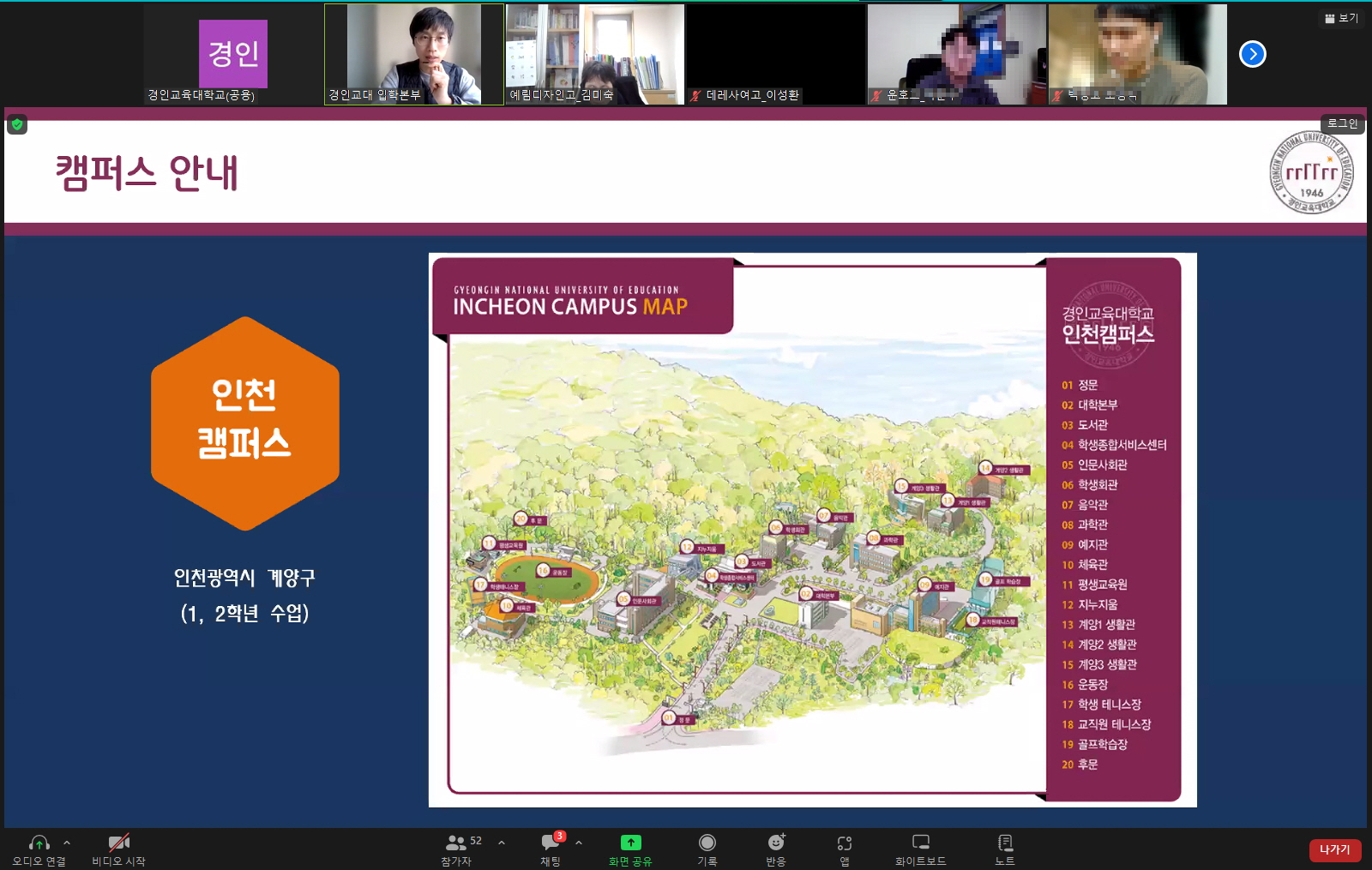The image size is (1372, 870).
Task: Click the login button
Action: click(x=1342, y=123)
